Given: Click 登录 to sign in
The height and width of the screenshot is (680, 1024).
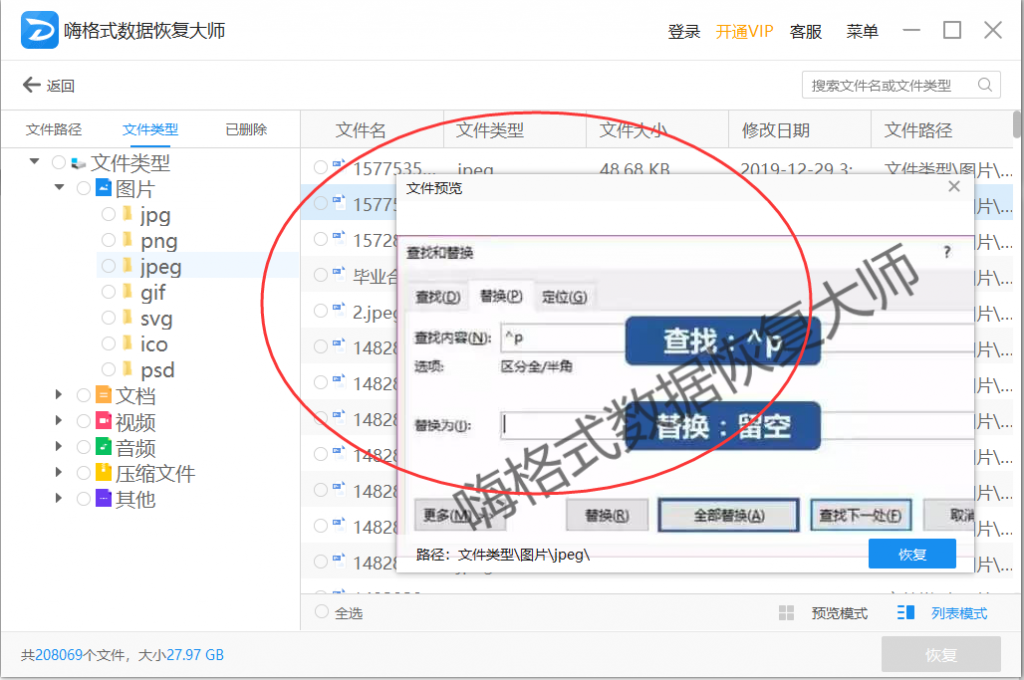Looking at the screenshot, I should pos(684,31).
